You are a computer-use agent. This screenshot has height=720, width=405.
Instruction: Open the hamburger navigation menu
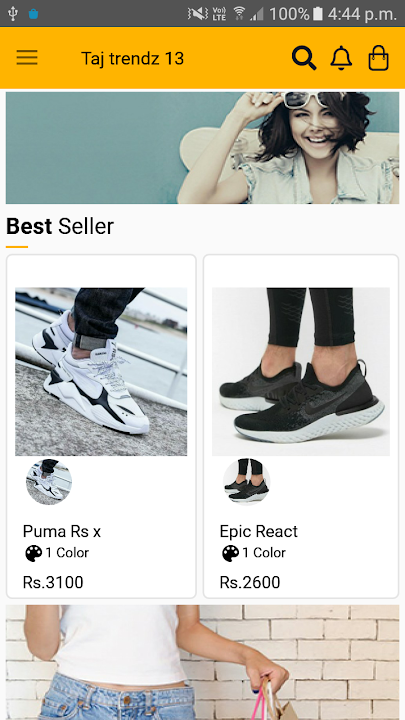coord(27,58)
